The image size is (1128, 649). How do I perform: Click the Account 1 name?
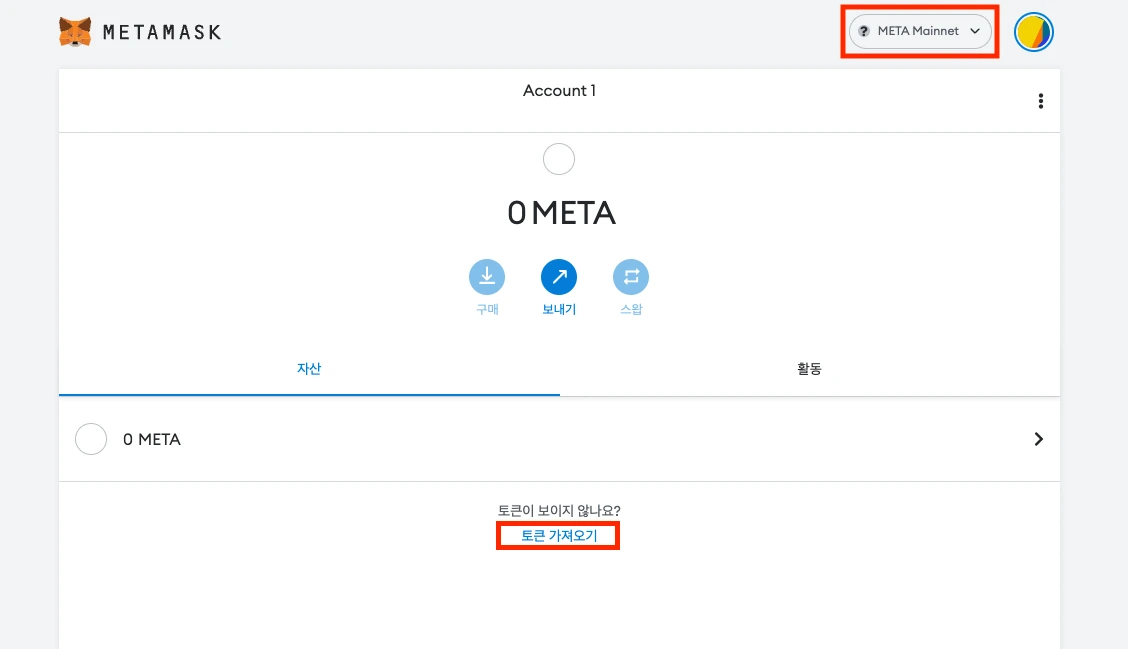[x=559, y=91]
